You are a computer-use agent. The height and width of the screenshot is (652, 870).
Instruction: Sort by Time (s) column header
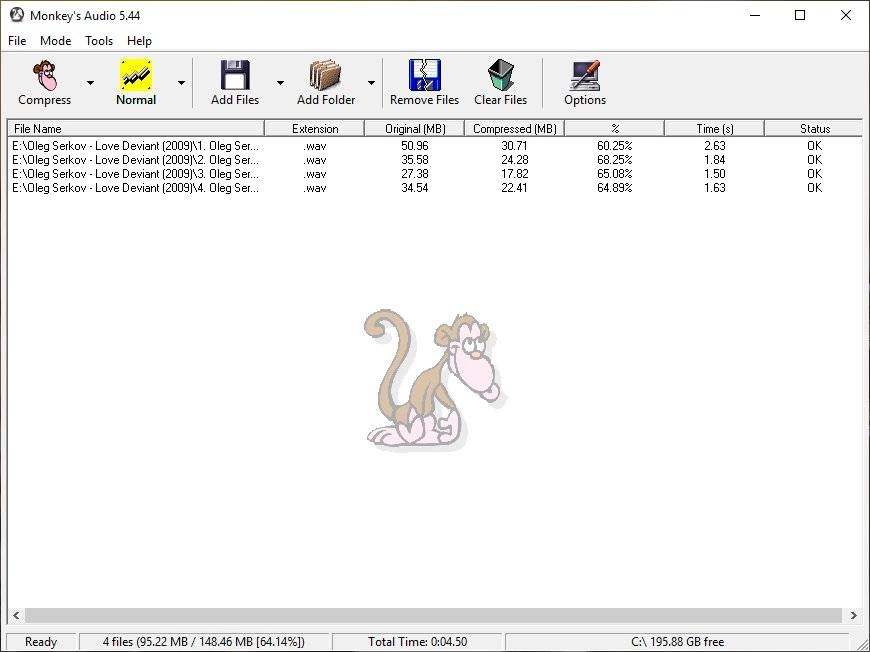(714, 128)
